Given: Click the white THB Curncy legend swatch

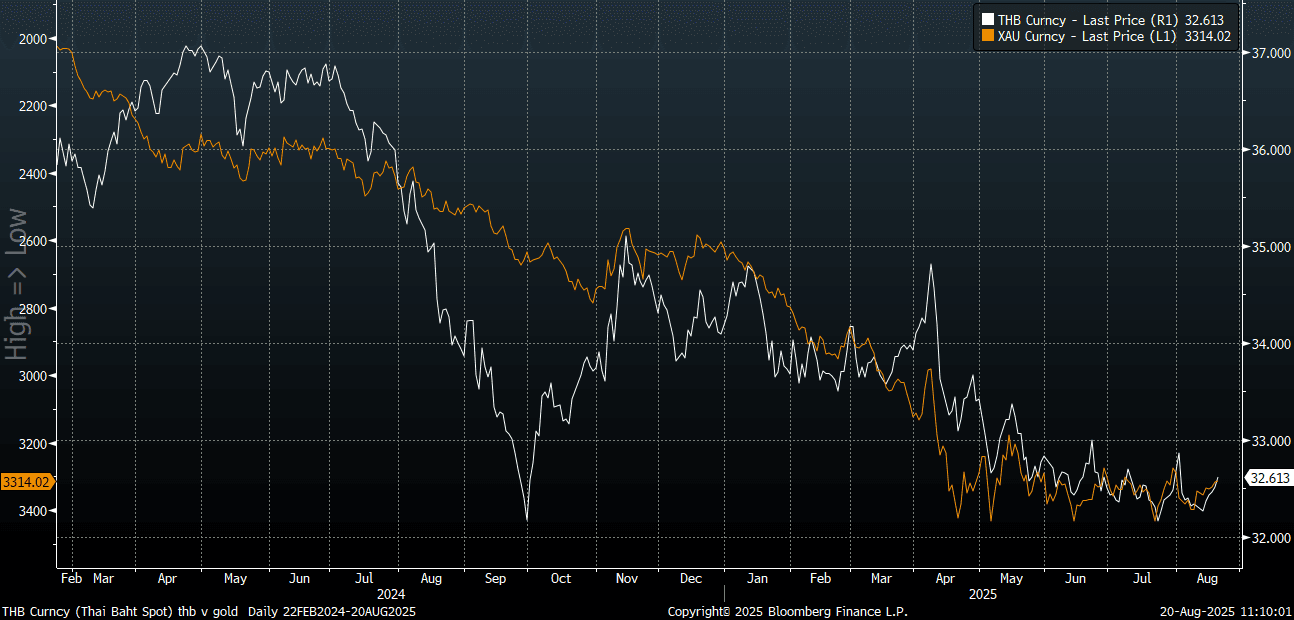Looking at the screenshot, I should 988,20.
